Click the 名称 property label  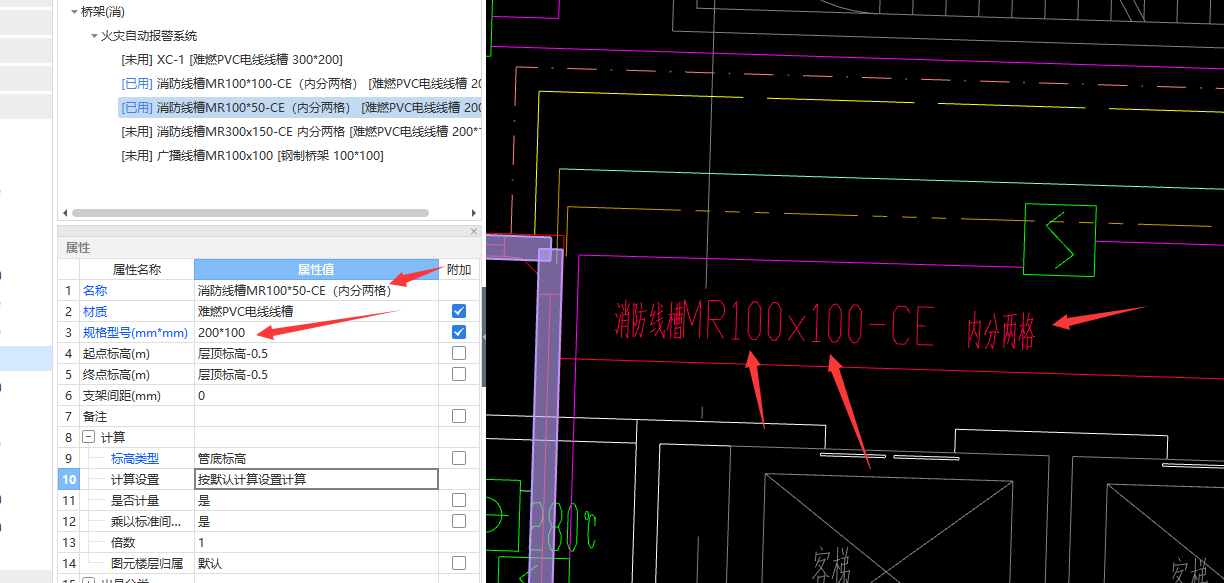(x=94, y=290)
